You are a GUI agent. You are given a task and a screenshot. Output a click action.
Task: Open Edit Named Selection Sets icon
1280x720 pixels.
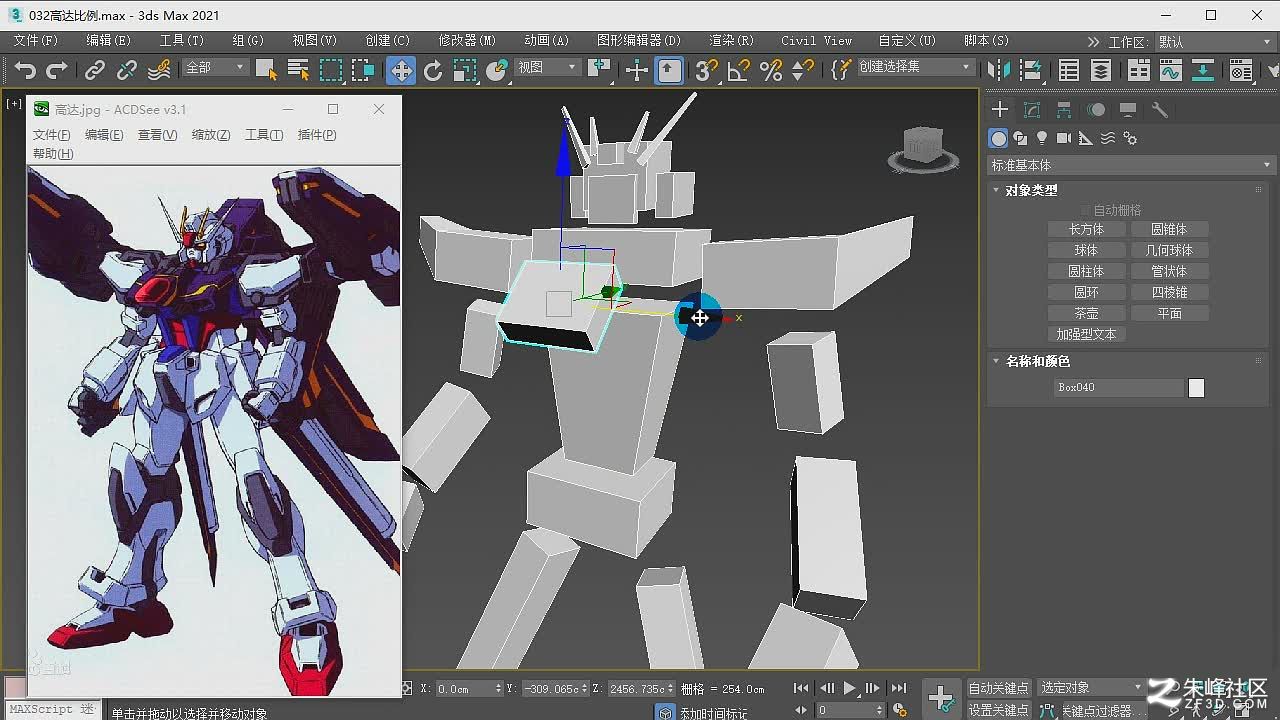point(841,69)
